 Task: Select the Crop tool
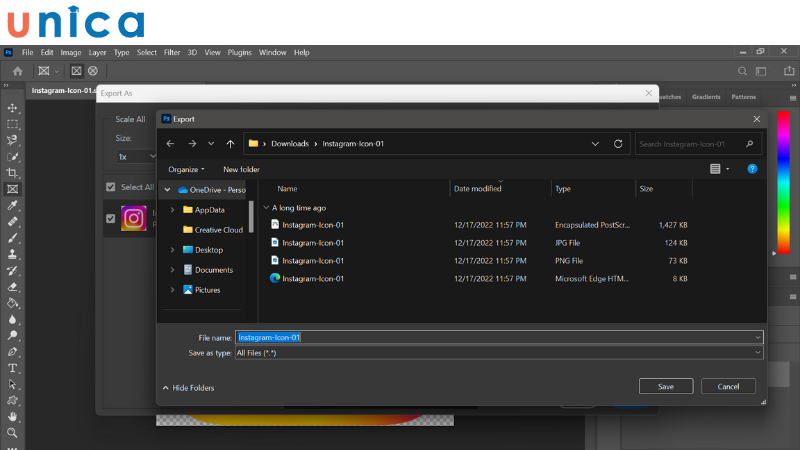[x=13, y=173]
